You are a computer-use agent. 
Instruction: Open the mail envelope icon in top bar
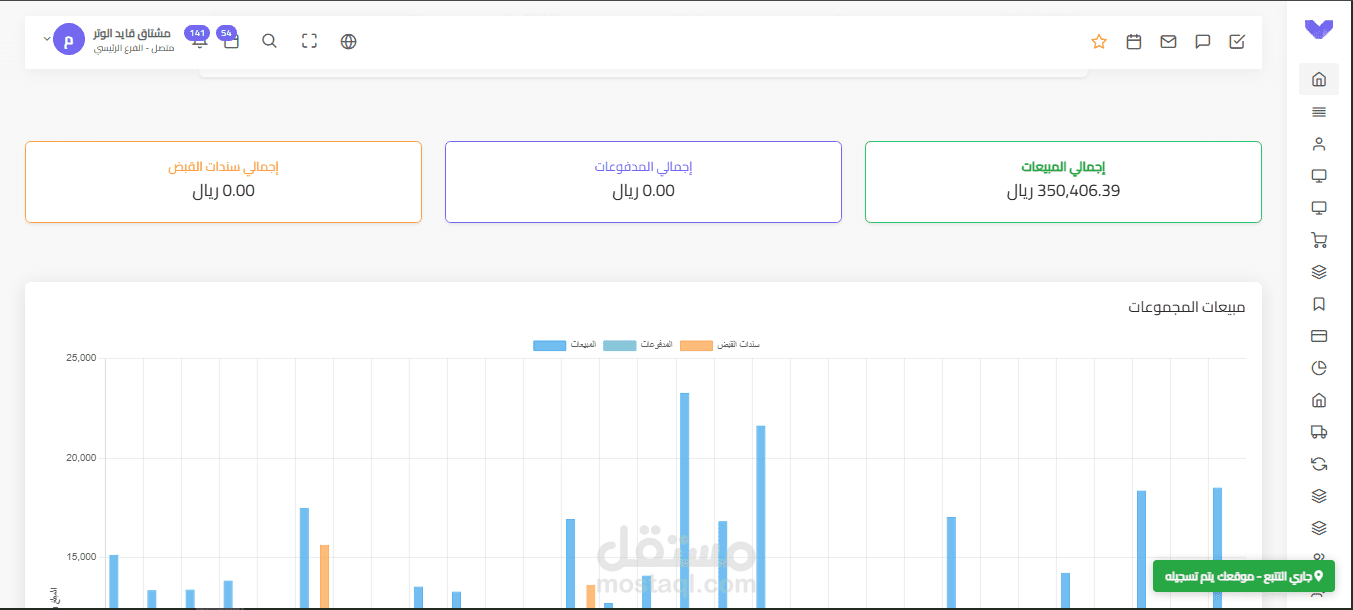pyautogui.click(x=1168, y=41)
